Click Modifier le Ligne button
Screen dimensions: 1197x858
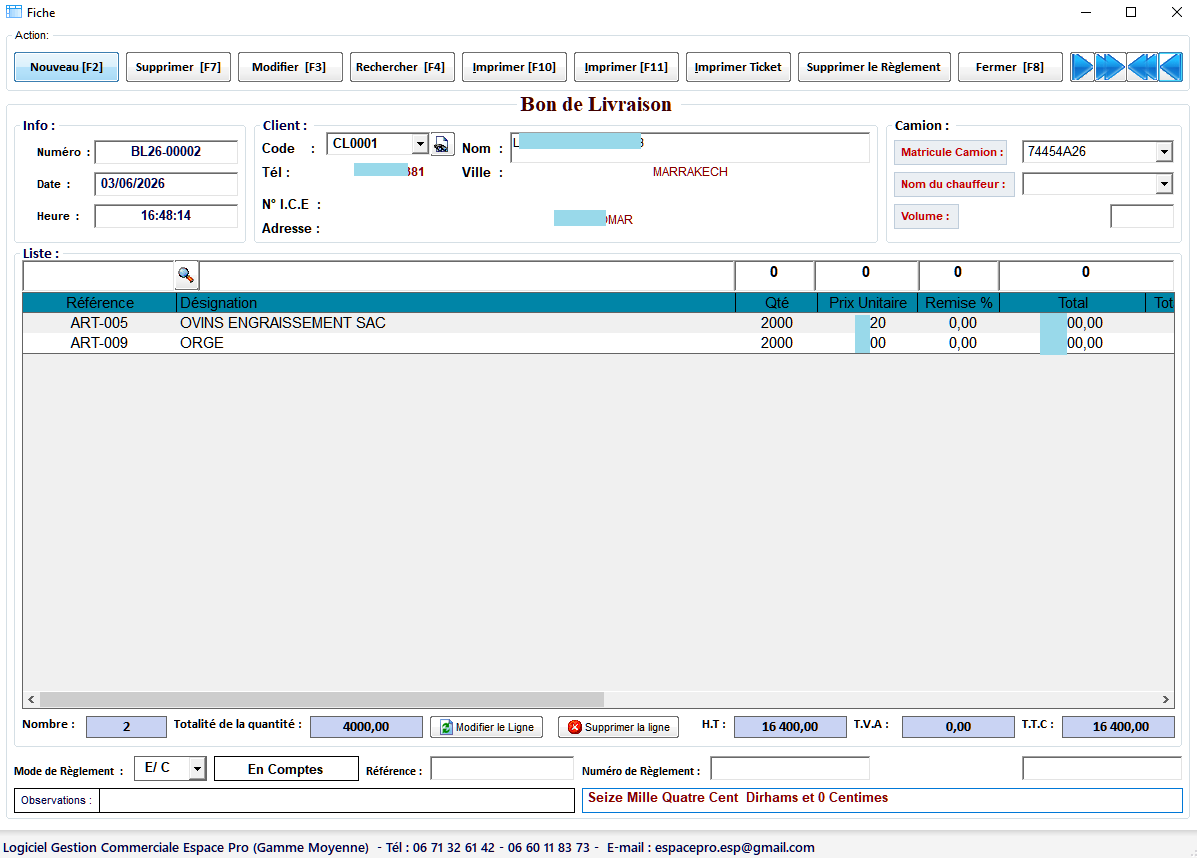click(x=487, y=727)
